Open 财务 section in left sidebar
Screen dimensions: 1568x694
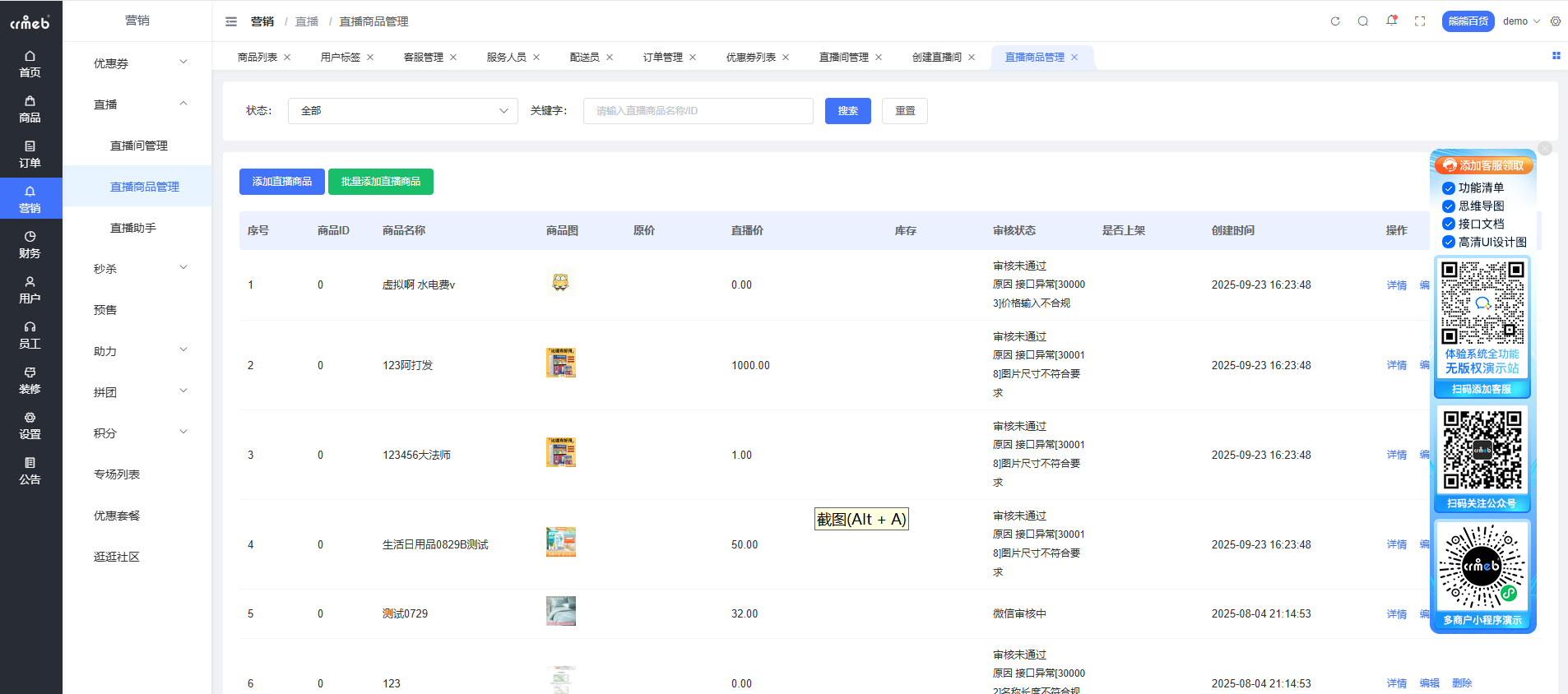click(30, 245)
